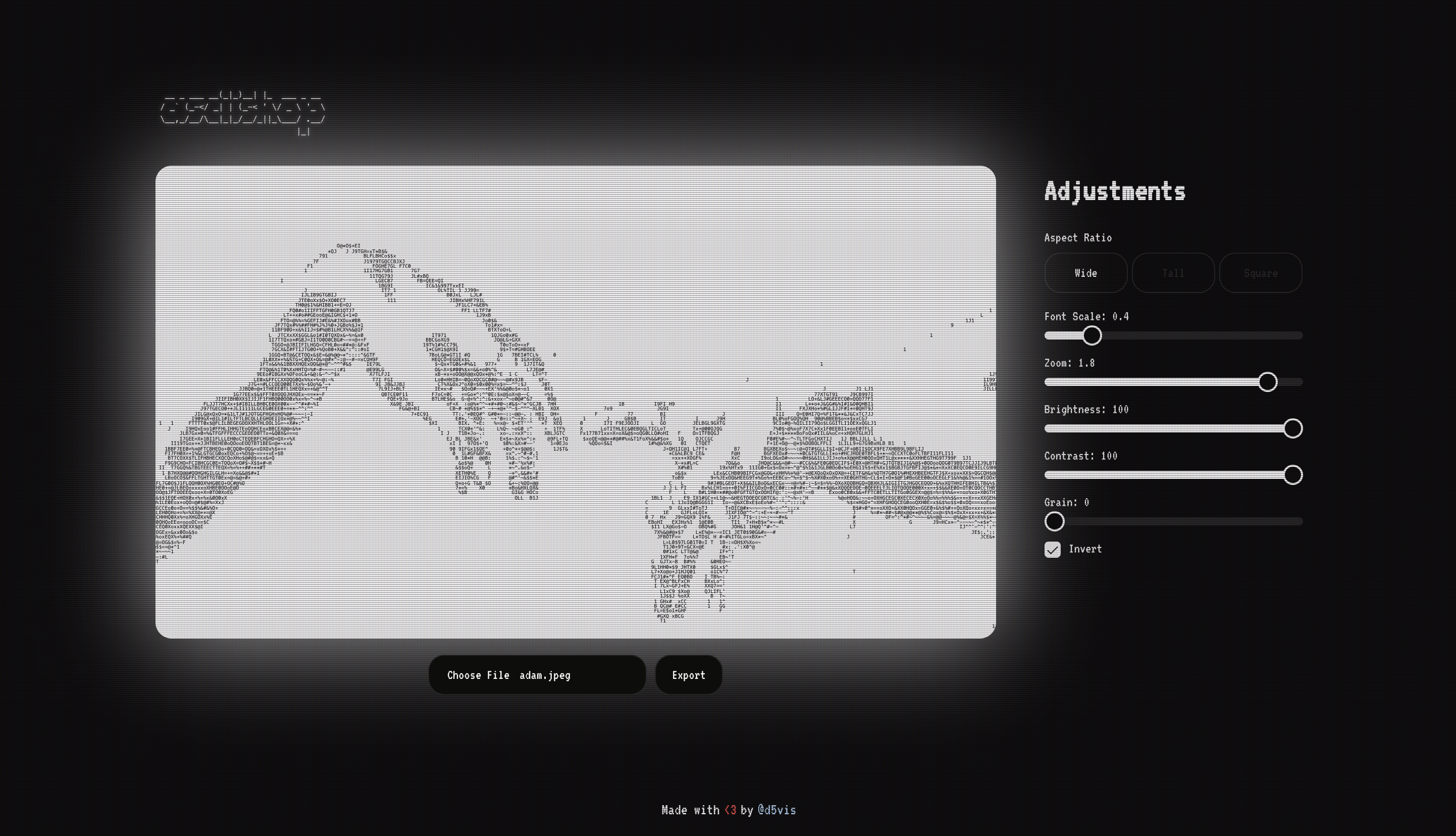Click the 'Invert' label text
This screenshot has height=836, width=1456.
coord(1085,549)
